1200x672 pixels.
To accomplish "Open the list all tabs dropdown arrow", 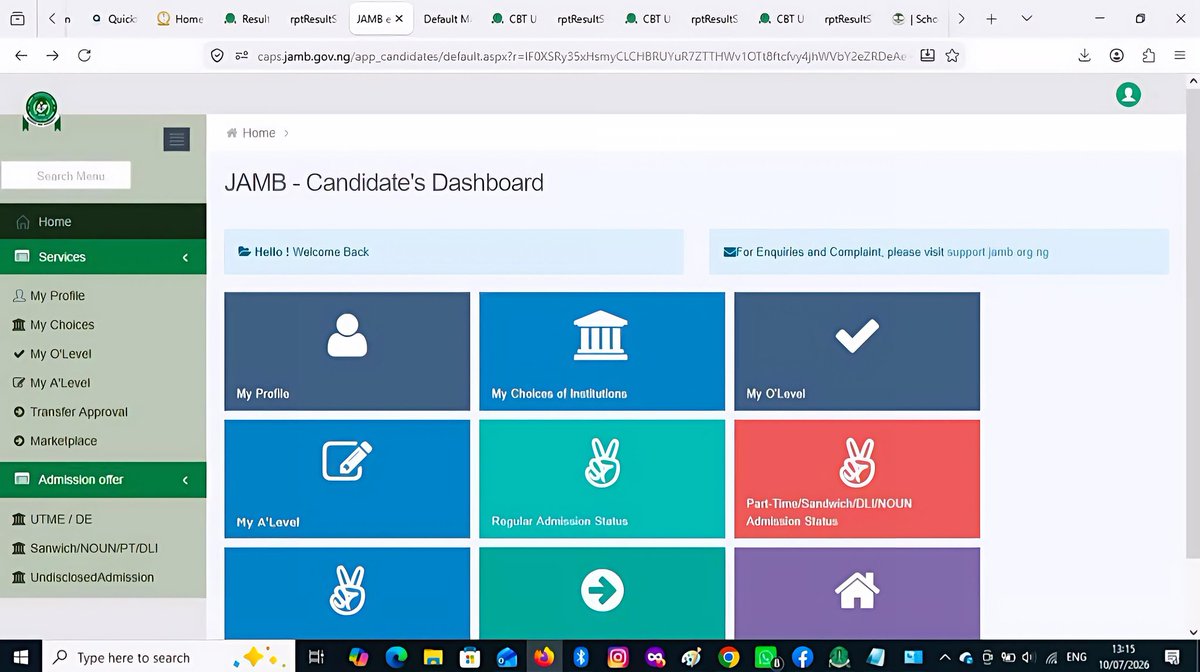I will coord(1027,19).
